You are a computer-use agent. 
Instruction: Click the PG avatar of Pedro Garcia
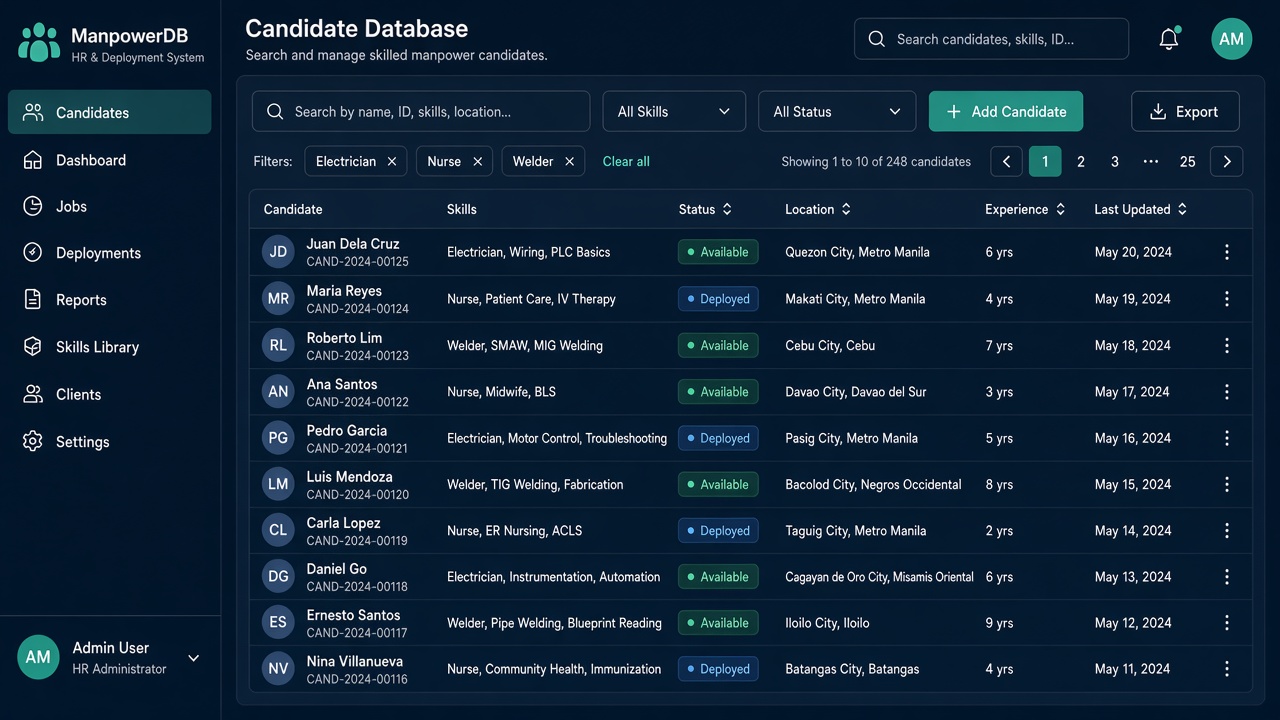[278, 438]
